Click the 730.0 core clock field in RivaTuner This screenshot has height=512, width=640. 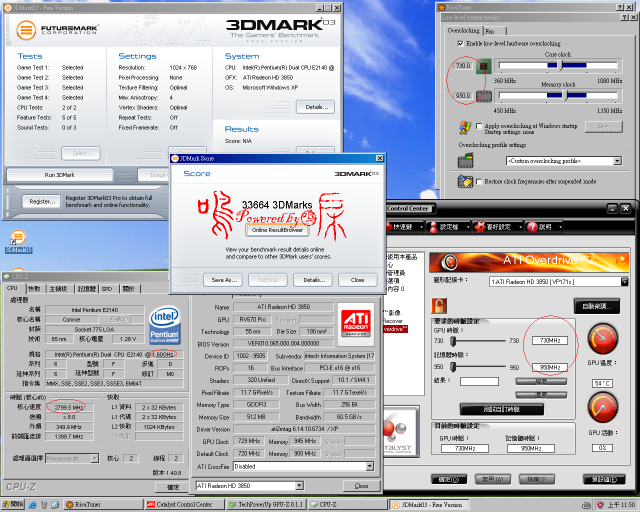(x=463, y=66)
